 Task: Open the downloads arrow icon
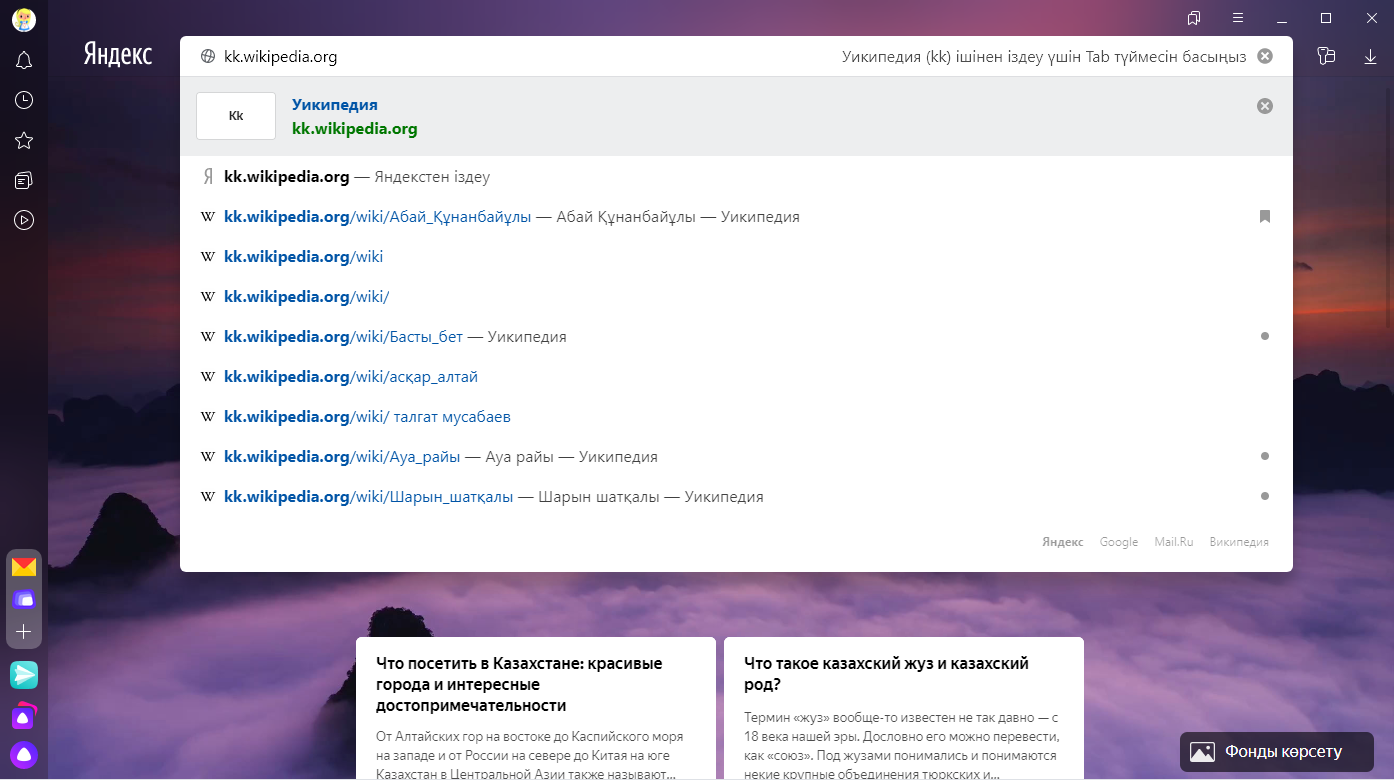pyautogui.click(x=1371, y=56)
